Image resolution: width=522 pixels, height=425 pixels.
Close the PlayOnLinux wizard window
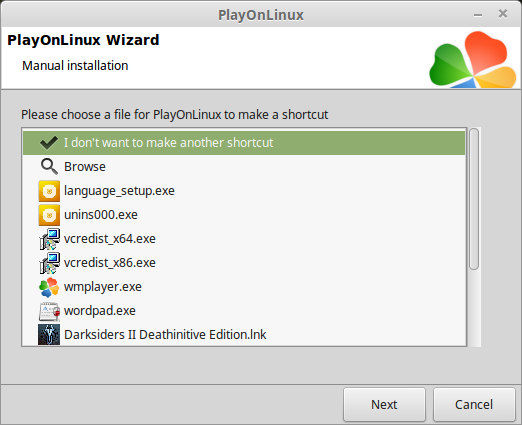point(503,14)
